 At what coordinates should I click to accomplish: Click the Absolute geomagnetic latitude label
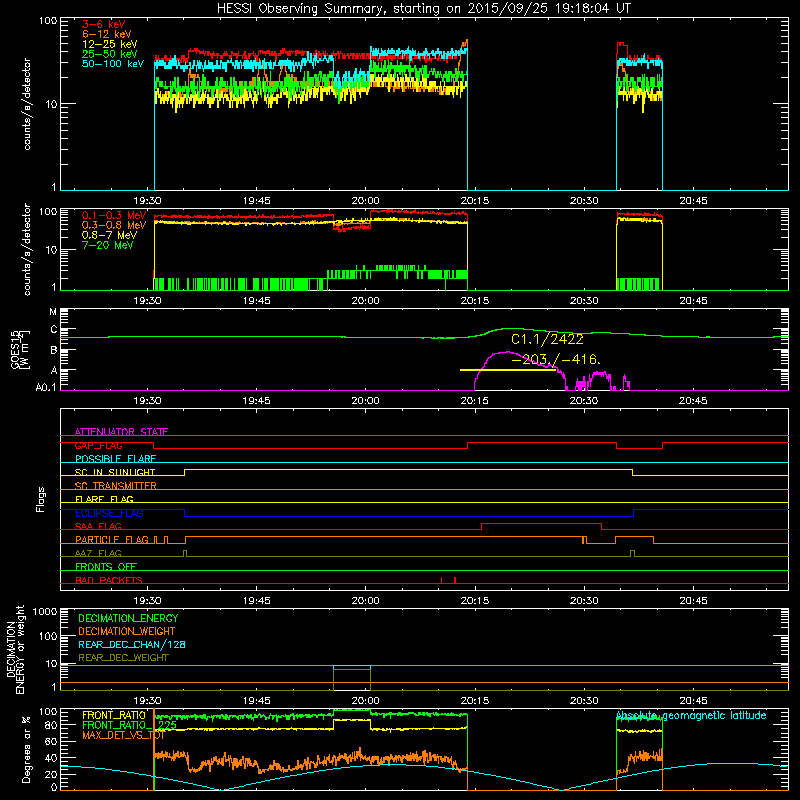pos(691,715)
